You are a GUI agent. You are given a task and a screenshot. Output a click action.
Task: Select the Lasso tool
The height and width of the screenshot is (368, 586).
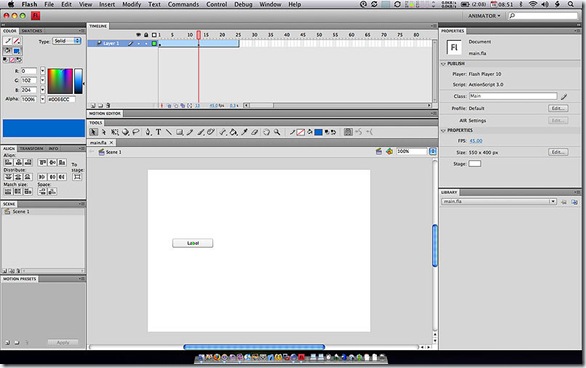(136, 132)
